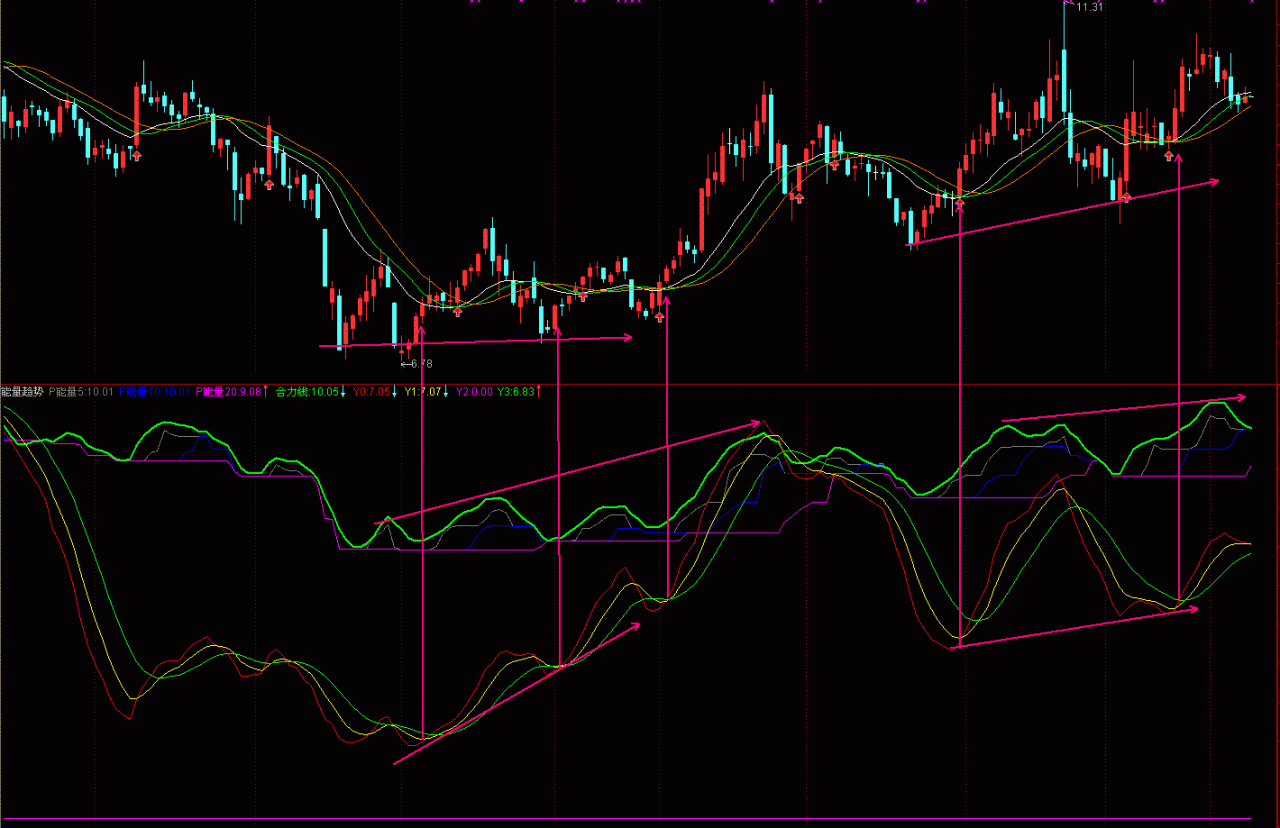Screen dimensions: 1280x828
Task: Click the cyan down arrow after Y1 value
Action: click(x=446, y=392)
